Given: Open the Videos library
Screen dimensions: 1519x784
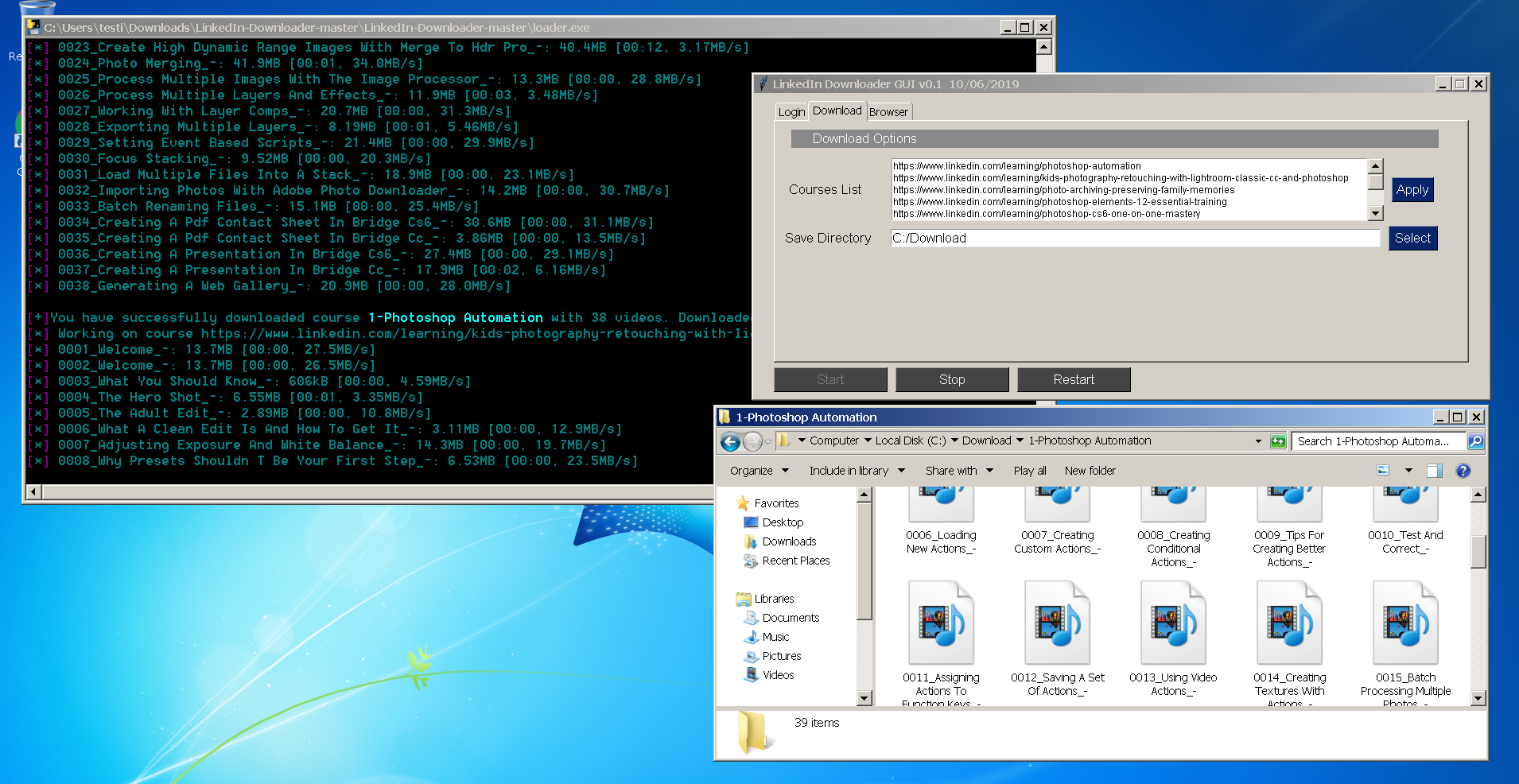Looking at the screenshot, I should [x=778, y=675].
